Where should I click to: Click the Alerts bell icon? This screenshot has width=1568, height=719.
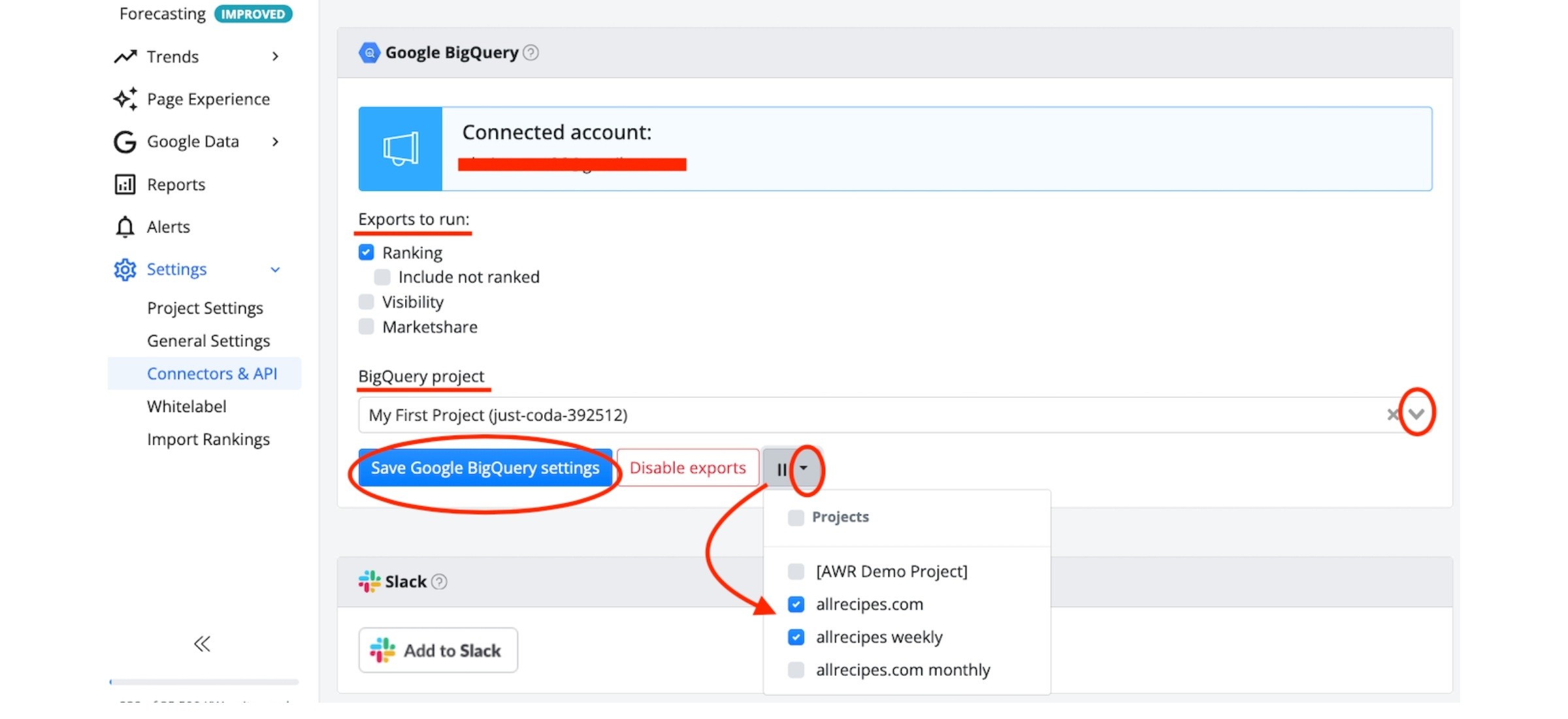point(125,227)
